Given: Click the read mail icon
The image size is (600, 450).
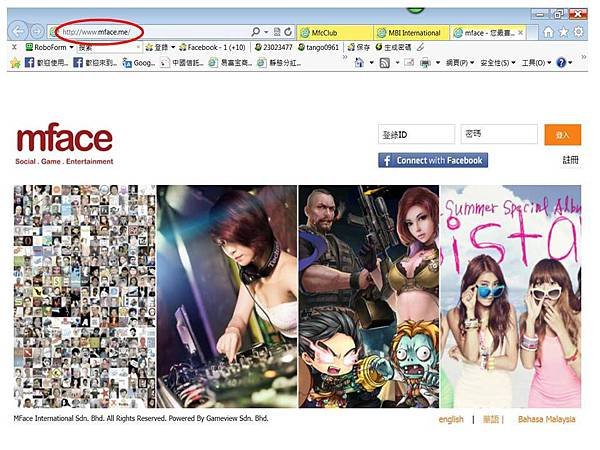Looking at the screenshot, I should (x=409, y=62).
